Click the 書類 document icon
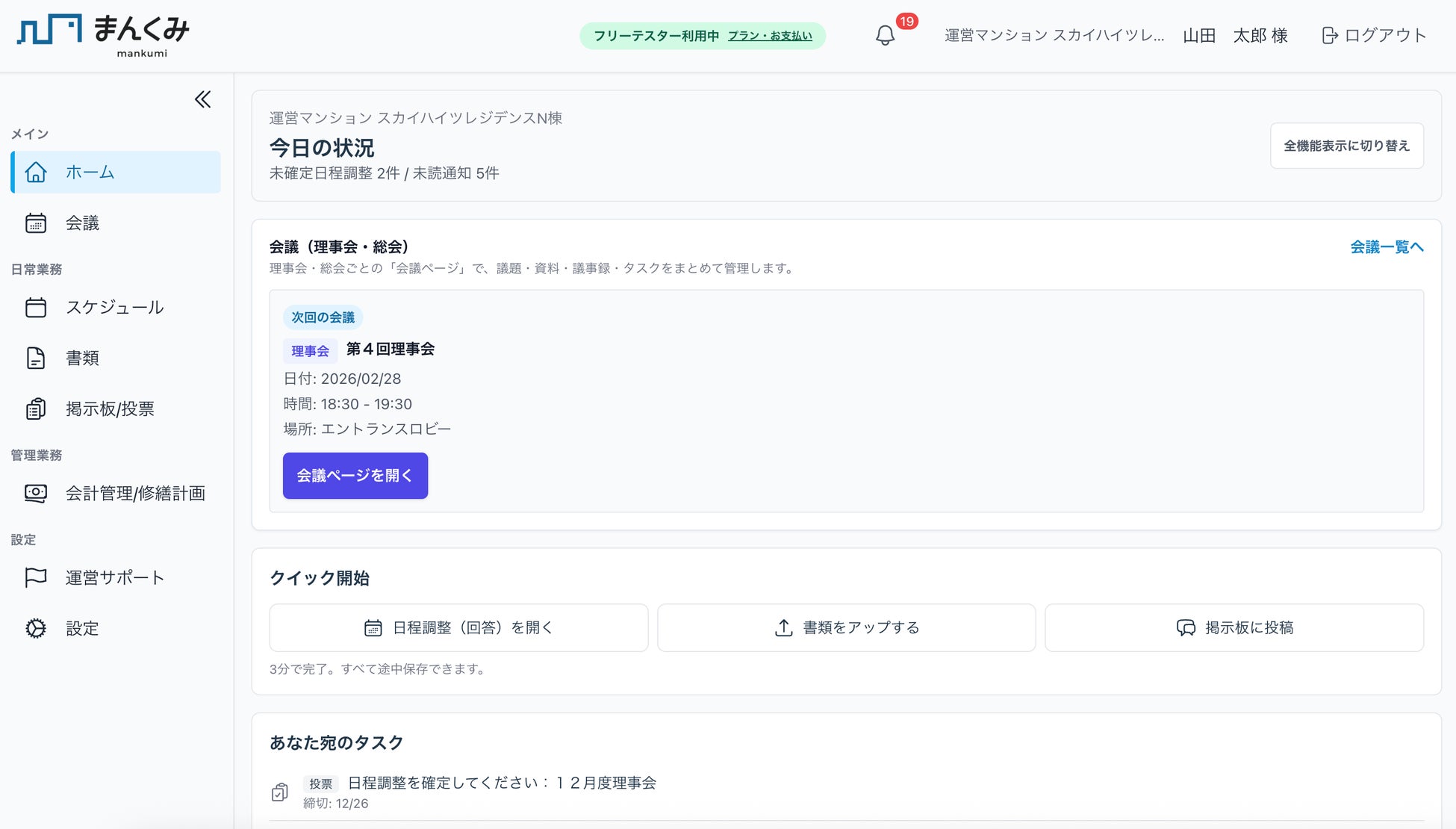This screenshot has width=1456, height=829. [35, 358]
